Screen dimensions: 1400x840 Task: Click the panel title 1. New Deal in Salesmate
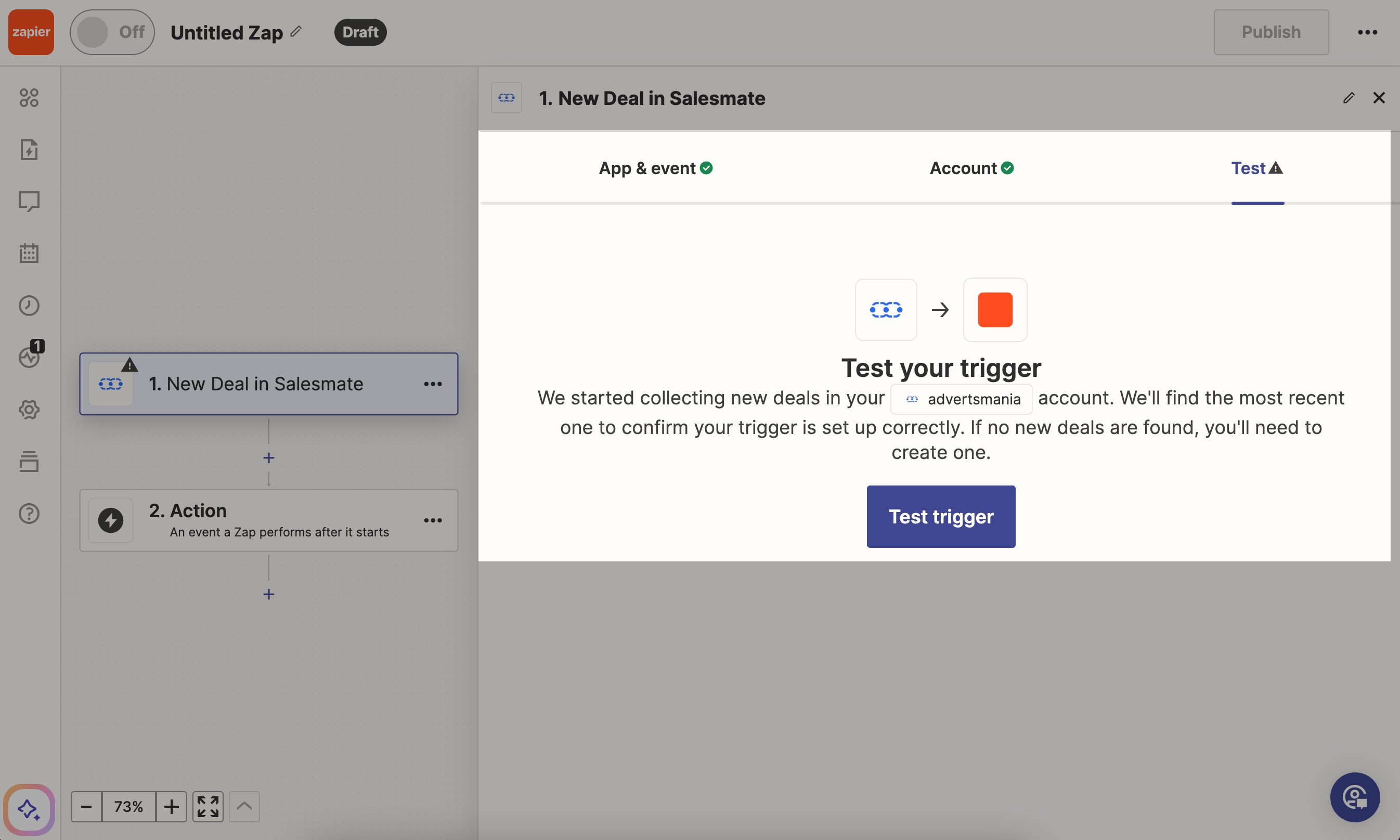pos(651,98)
